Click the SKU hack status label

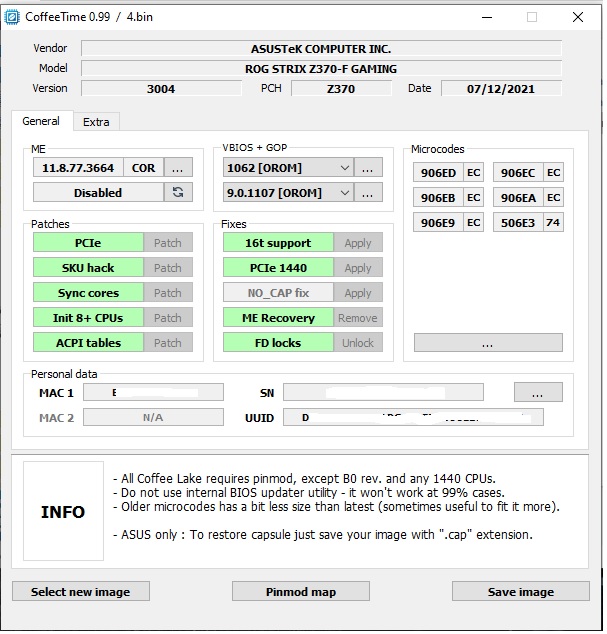(x=88, y=268)
